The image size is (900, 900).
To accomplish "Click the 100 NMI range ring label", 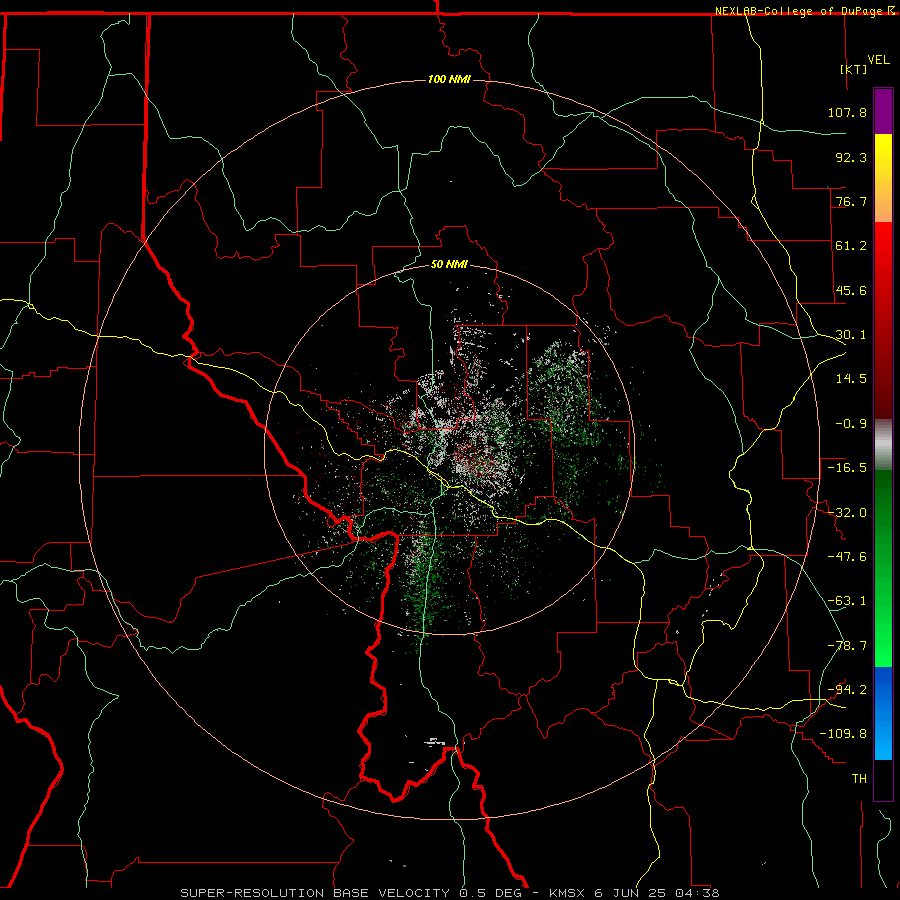I will point(449,79).
